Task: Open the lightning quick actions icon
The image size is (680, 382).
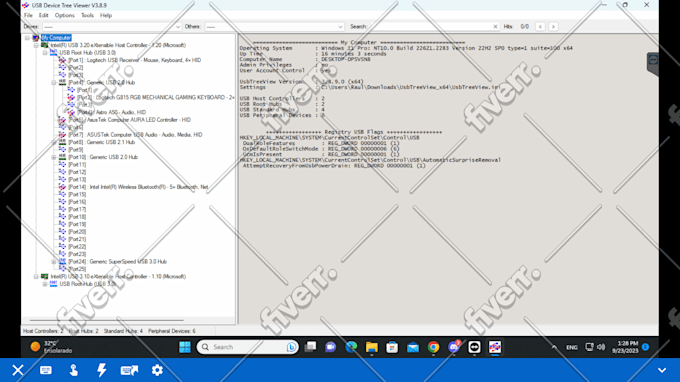Action: pos(101,370)
